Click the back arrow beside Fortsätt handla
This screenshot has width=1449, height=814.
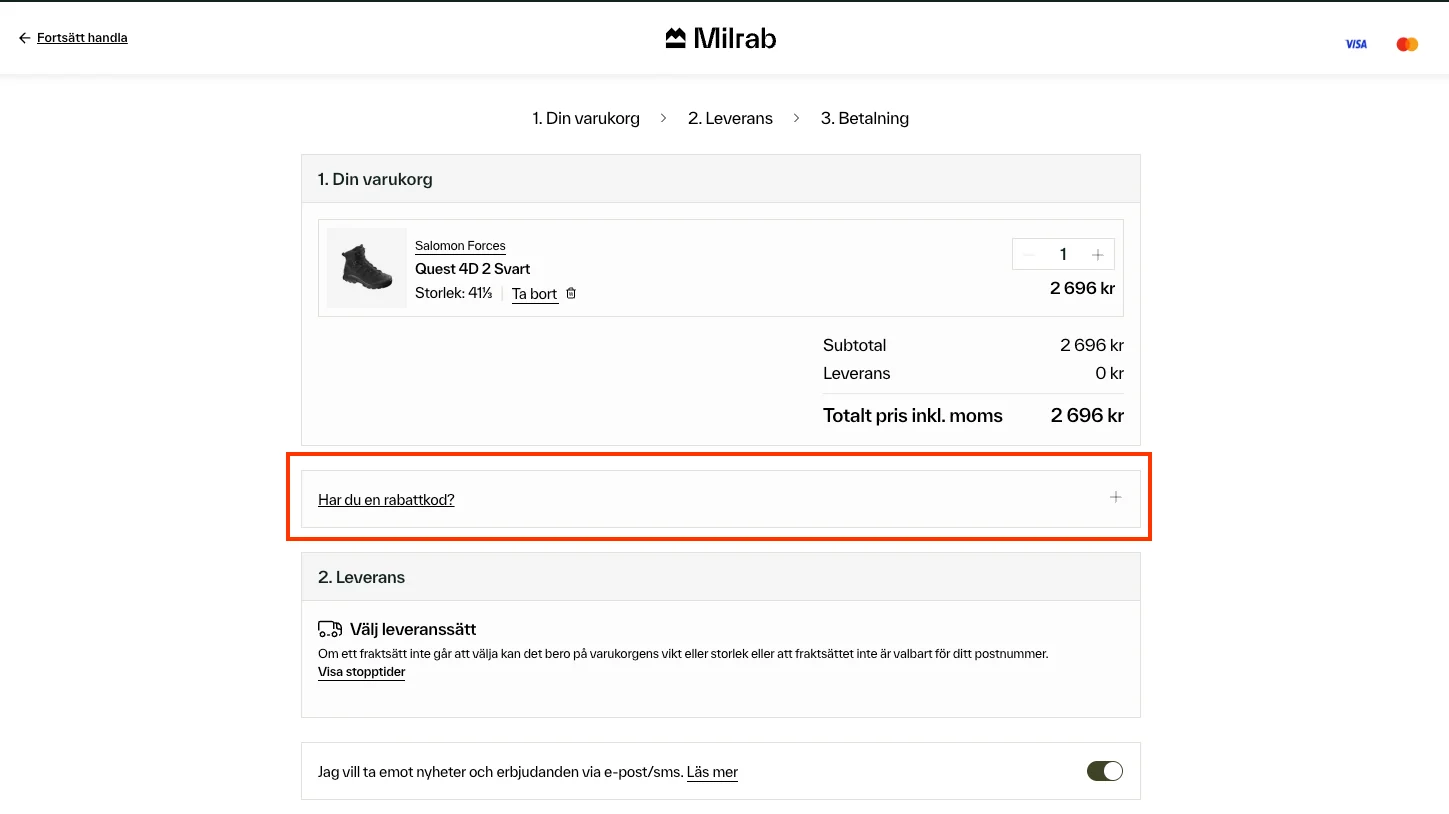[24, 38]
